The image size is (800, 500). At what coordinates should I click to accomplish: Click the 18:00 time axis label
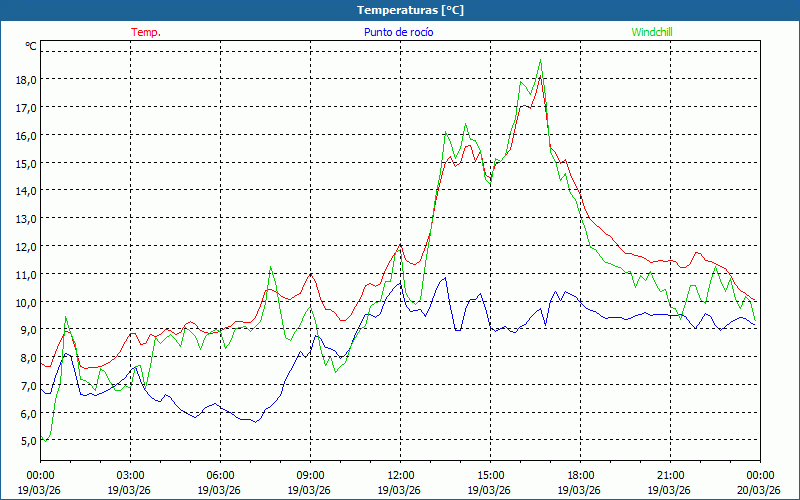580,475
